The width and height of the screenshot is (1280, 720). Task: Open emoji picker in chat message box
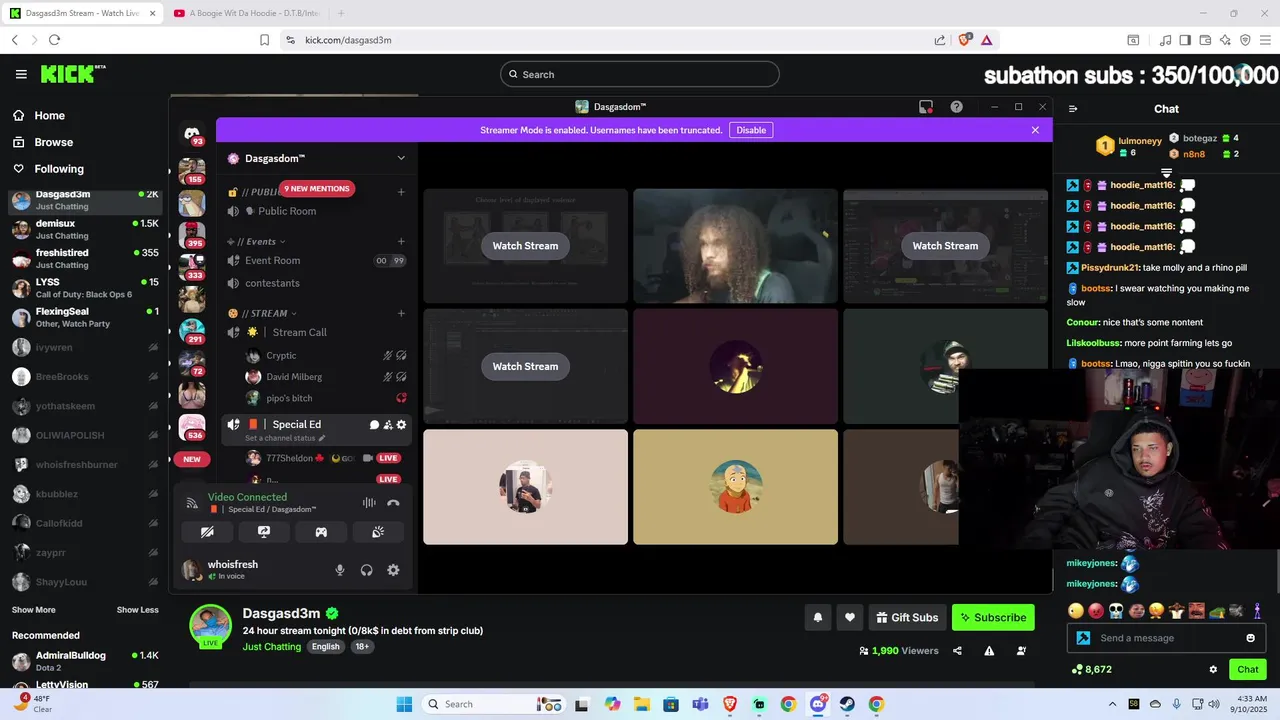point(1250,638)
